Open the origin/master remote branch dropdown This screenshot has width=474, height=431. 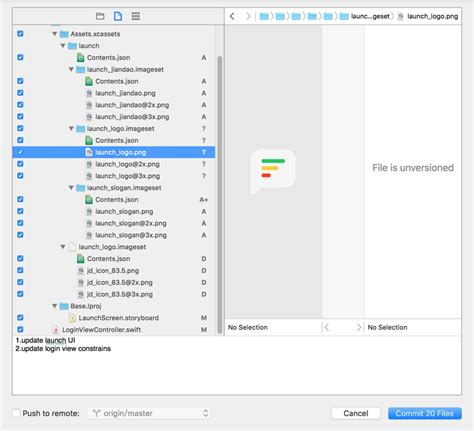click(149, 413)
